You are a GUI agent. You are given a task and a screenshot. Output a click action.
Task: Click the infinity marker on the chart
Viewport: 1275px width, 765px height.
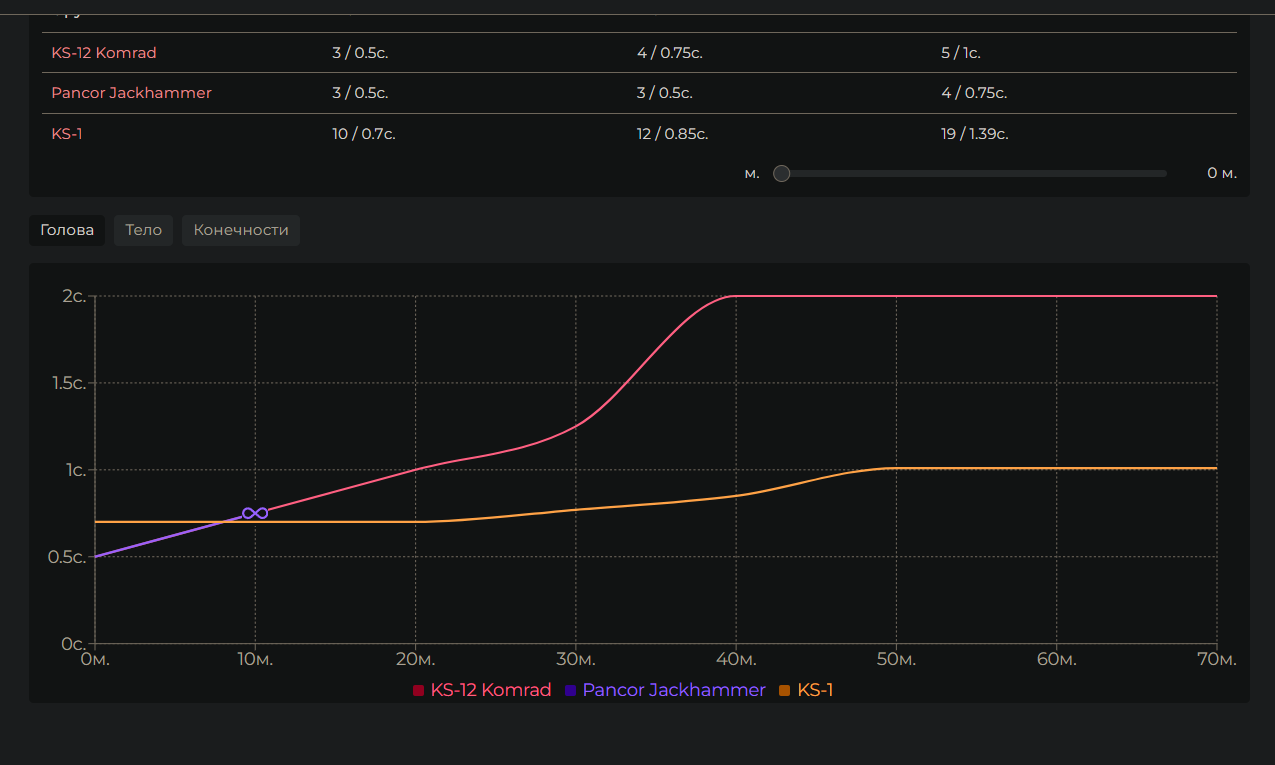pos(255,513)
